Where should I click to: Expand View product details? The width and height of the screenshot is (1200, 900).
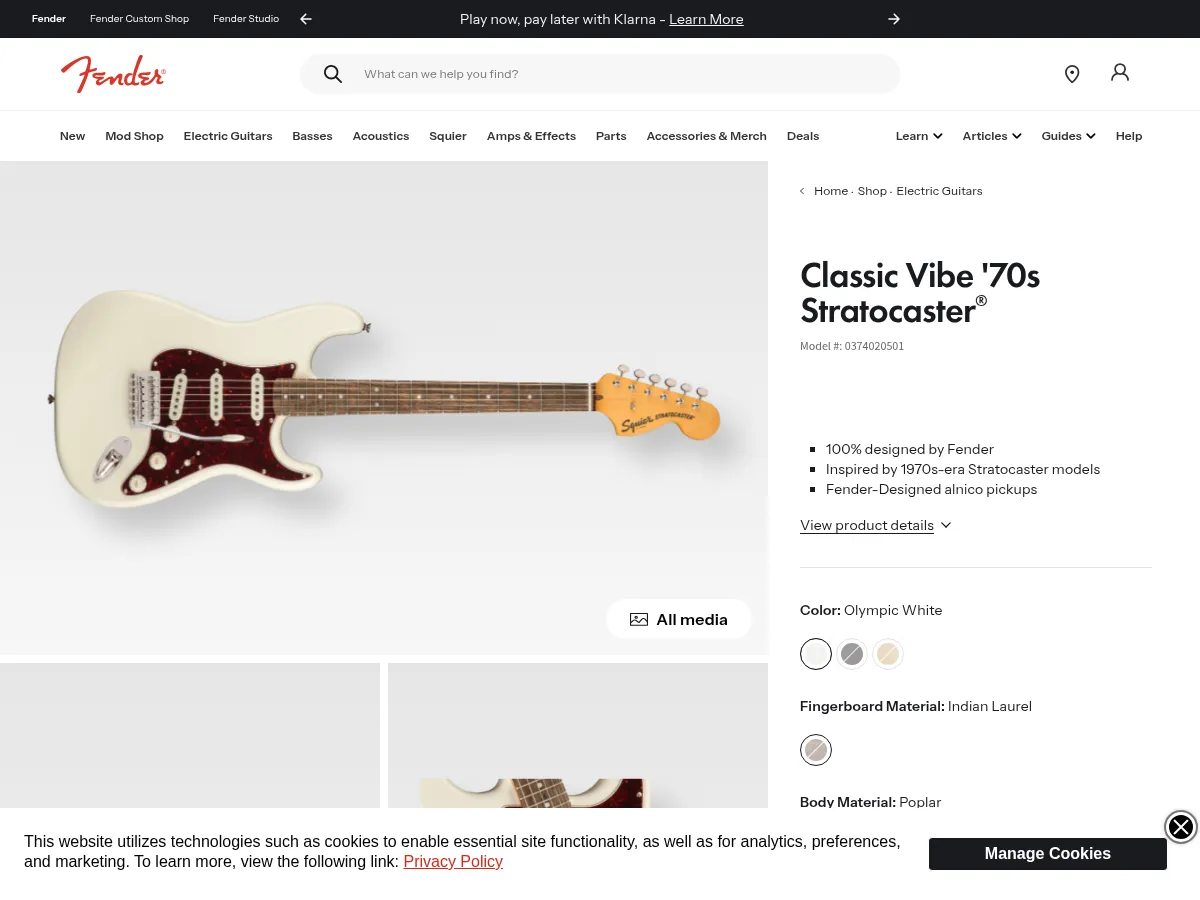pos(867,525)
